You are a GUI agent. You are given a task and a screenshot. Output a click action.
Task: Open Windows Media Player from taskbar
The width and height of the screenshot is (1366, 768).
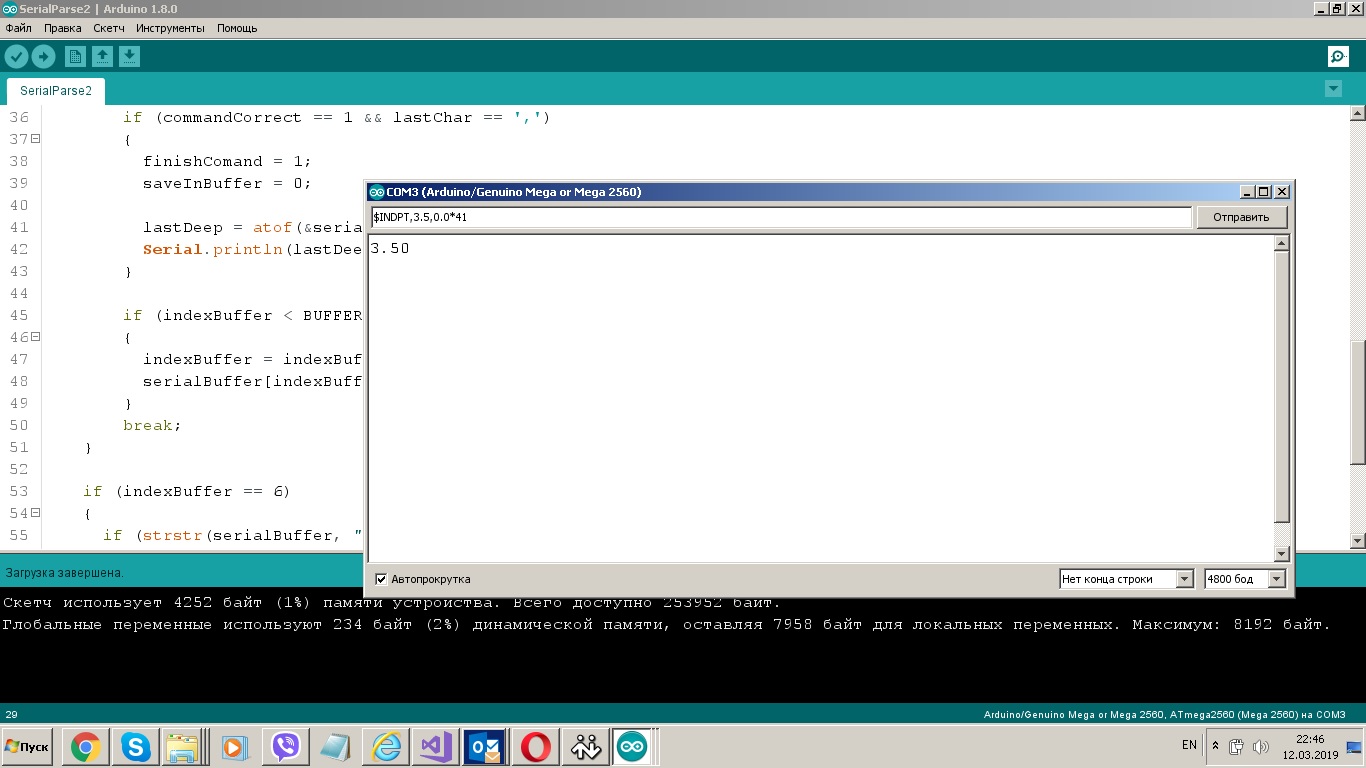point(233,747)
